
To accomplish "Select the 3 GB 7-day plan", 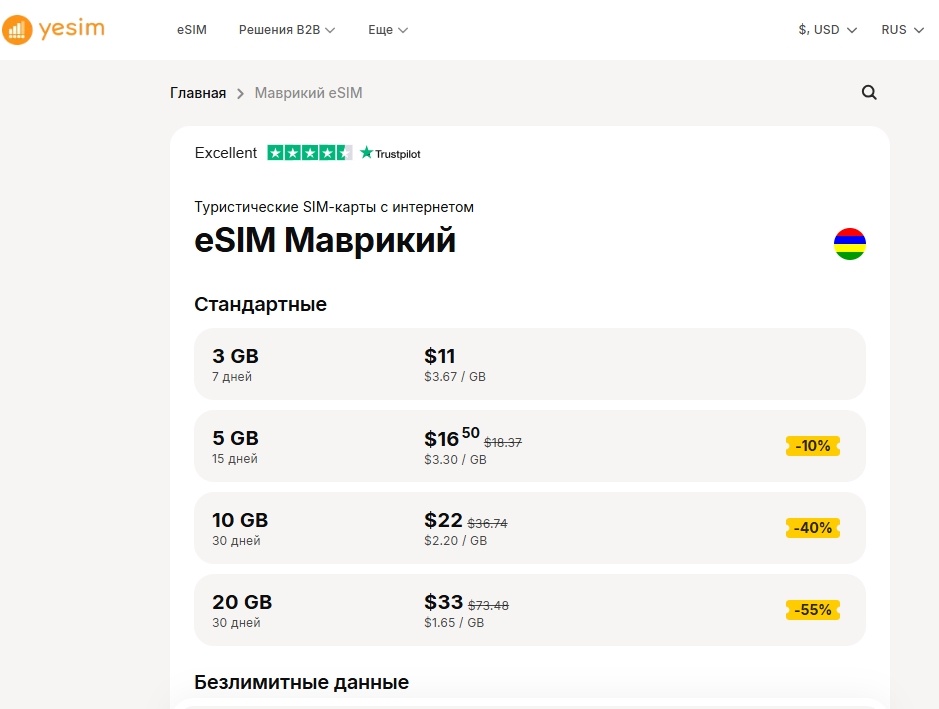I will pos(529,364).
